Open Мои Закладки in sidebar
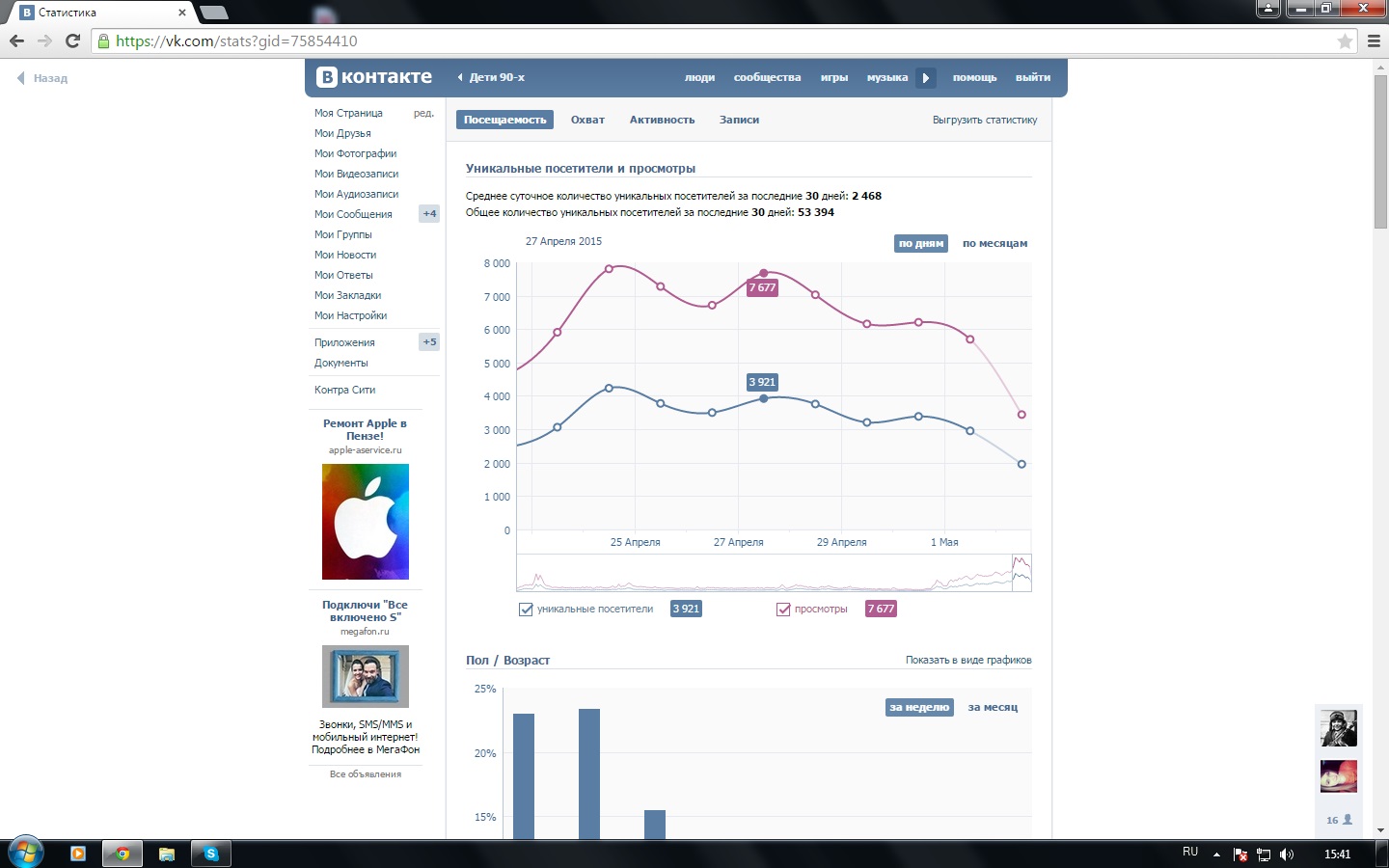The image size is (1389, 868). click(x=347, y=295)
